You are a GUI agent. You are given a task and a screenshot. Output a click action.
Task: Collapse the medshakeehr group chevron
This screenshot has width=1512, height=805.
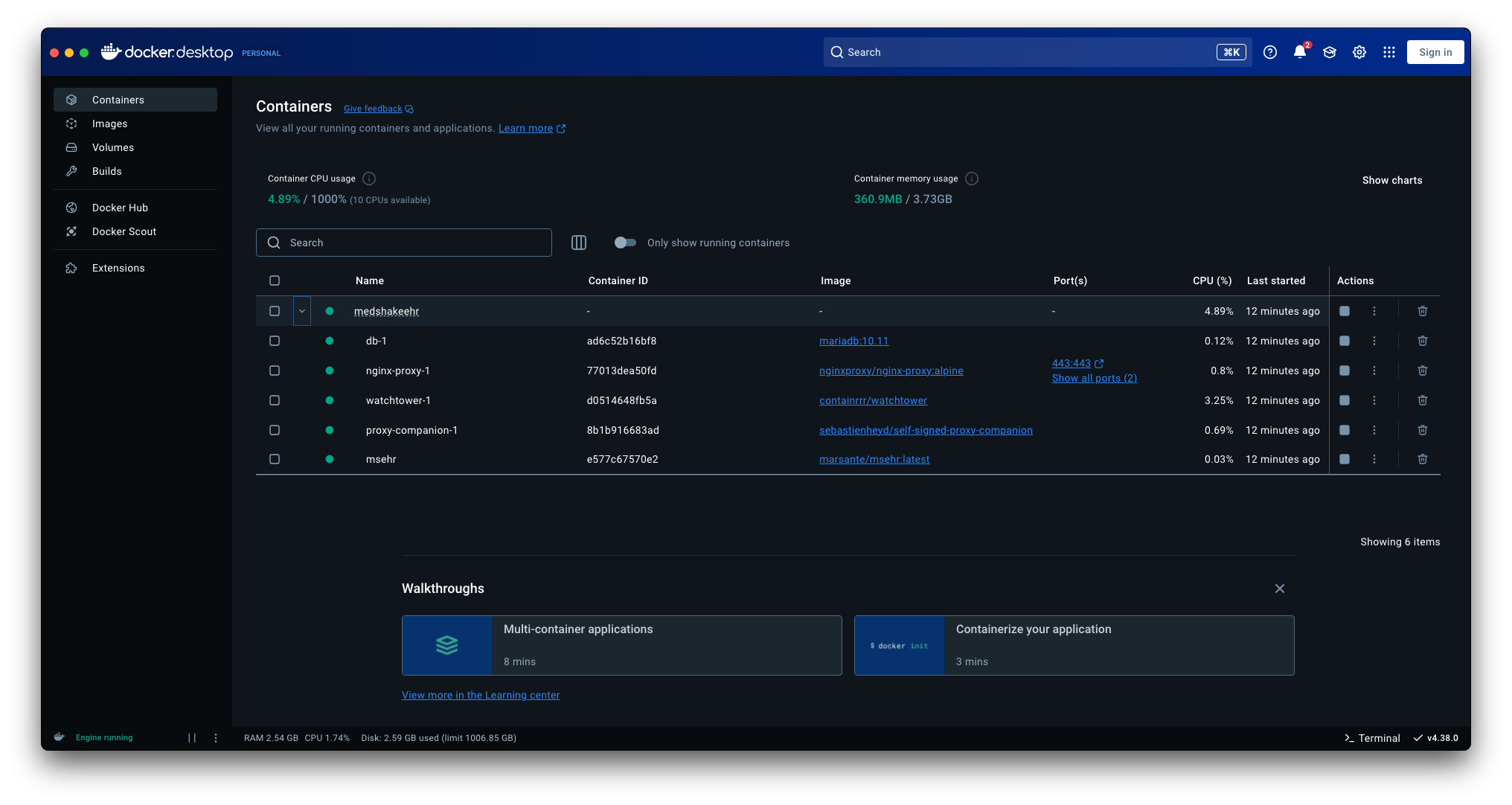point(302,311)
